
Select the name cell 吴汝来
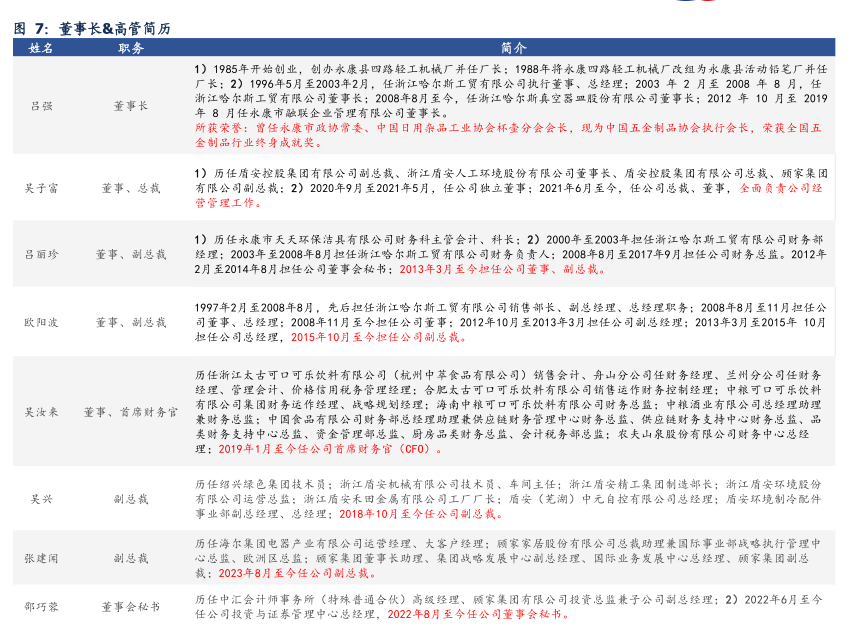point(41,411)
